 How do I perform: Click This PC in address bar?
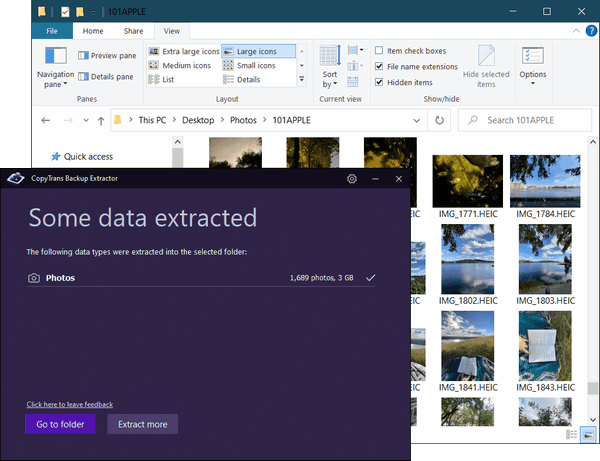click(152, 120)
